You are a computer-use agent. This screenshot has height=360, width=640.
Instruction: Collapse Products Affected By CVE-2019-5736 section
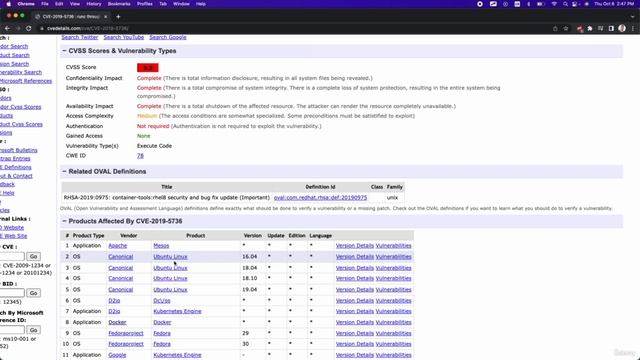click(x=64, y=221)
